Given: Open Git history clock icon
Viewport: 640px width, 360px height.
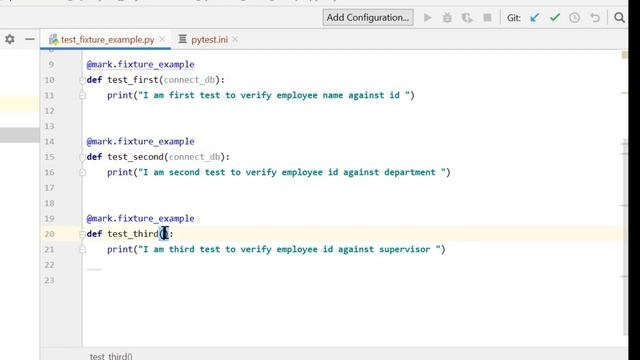Looking at the screenshot, I should click(x=575, y=18).
